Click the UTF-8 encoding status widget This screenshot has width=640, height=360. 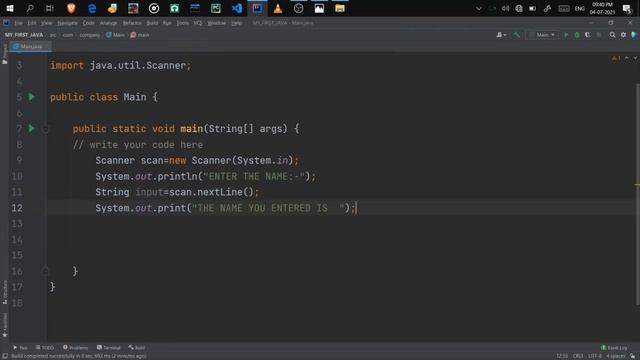(x=595, y=356)
